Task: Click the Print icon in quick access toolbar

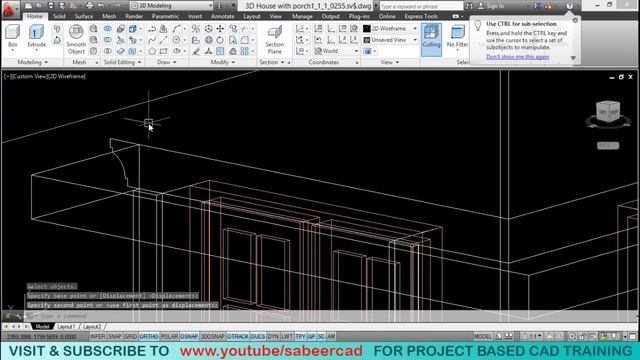Action: [89, 6]
